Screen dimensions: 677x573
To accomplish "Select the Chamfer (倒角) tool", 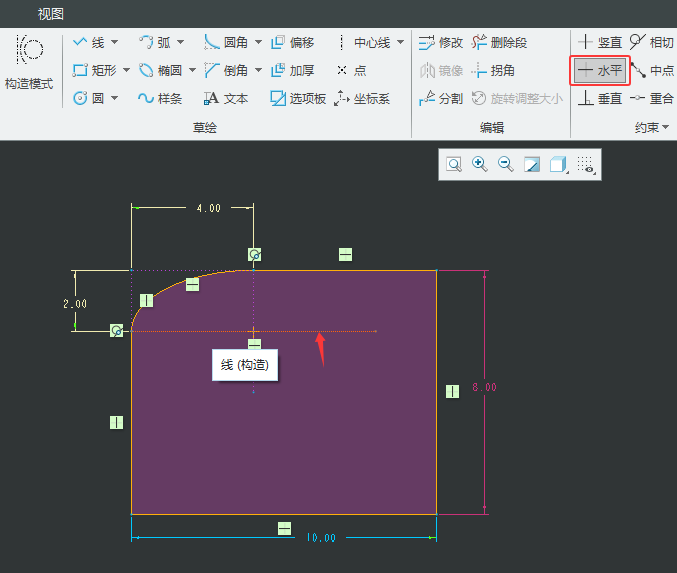I will (x=226, y=70).
